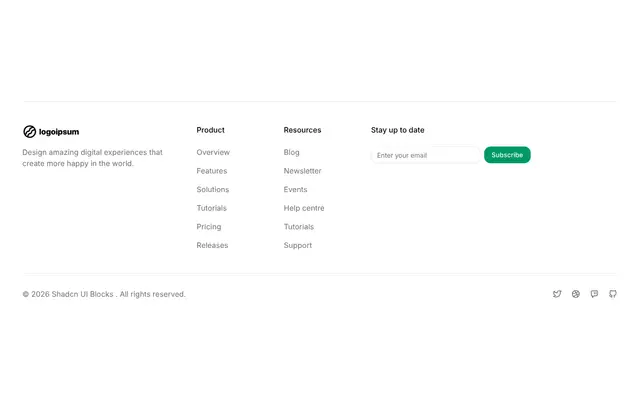Open the Events link

coord(295,189)
